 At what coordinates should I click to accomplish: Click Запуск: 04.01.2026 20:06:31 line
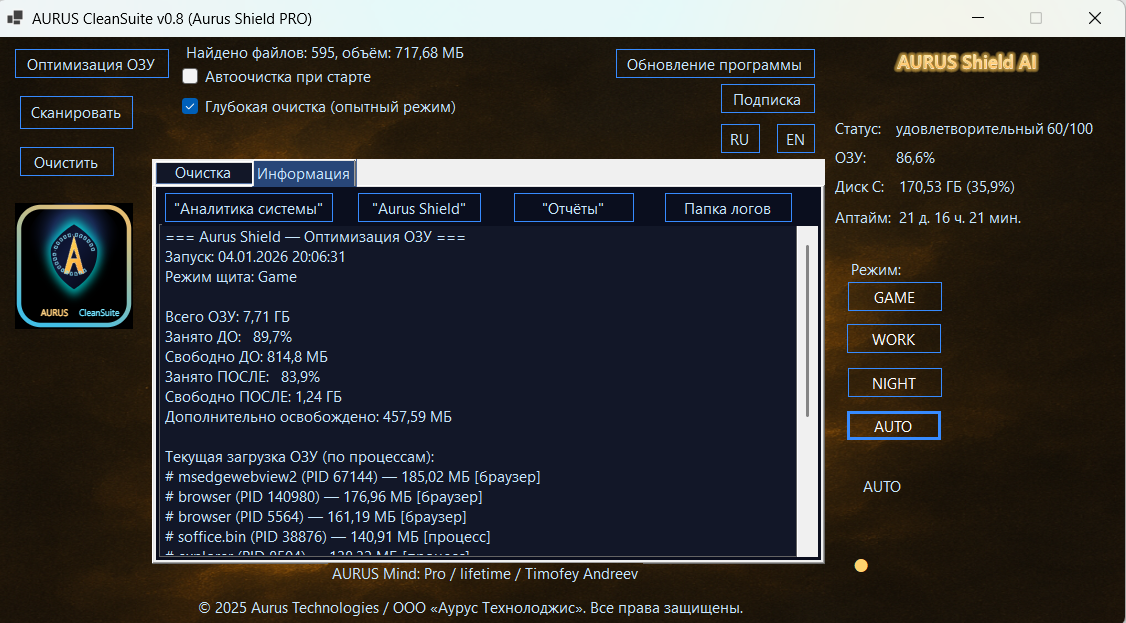tap(255, 257)
